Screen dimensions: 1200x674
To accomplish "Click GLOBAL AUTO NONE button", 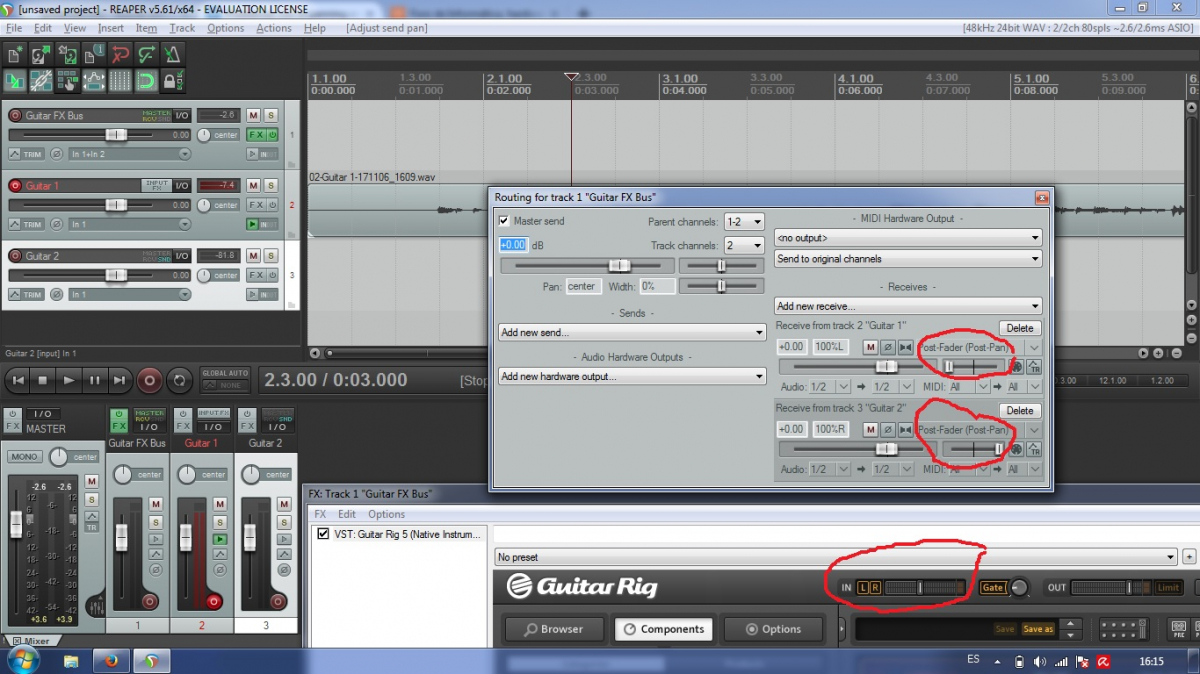I will [225, 379].
